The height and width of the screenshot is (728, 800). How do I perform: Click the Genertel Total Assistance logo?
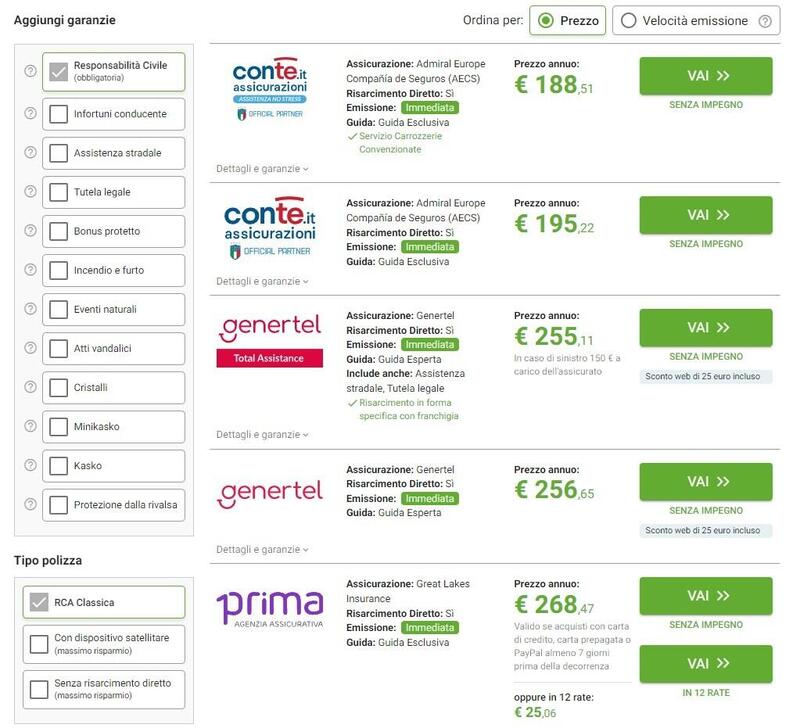click(x=270, y=340)
